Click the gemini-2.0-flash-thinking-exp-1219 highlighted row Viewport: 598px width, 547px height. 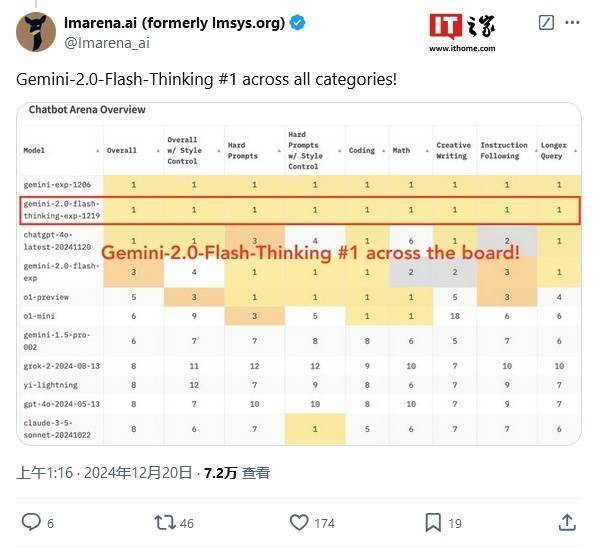(300, 210)
